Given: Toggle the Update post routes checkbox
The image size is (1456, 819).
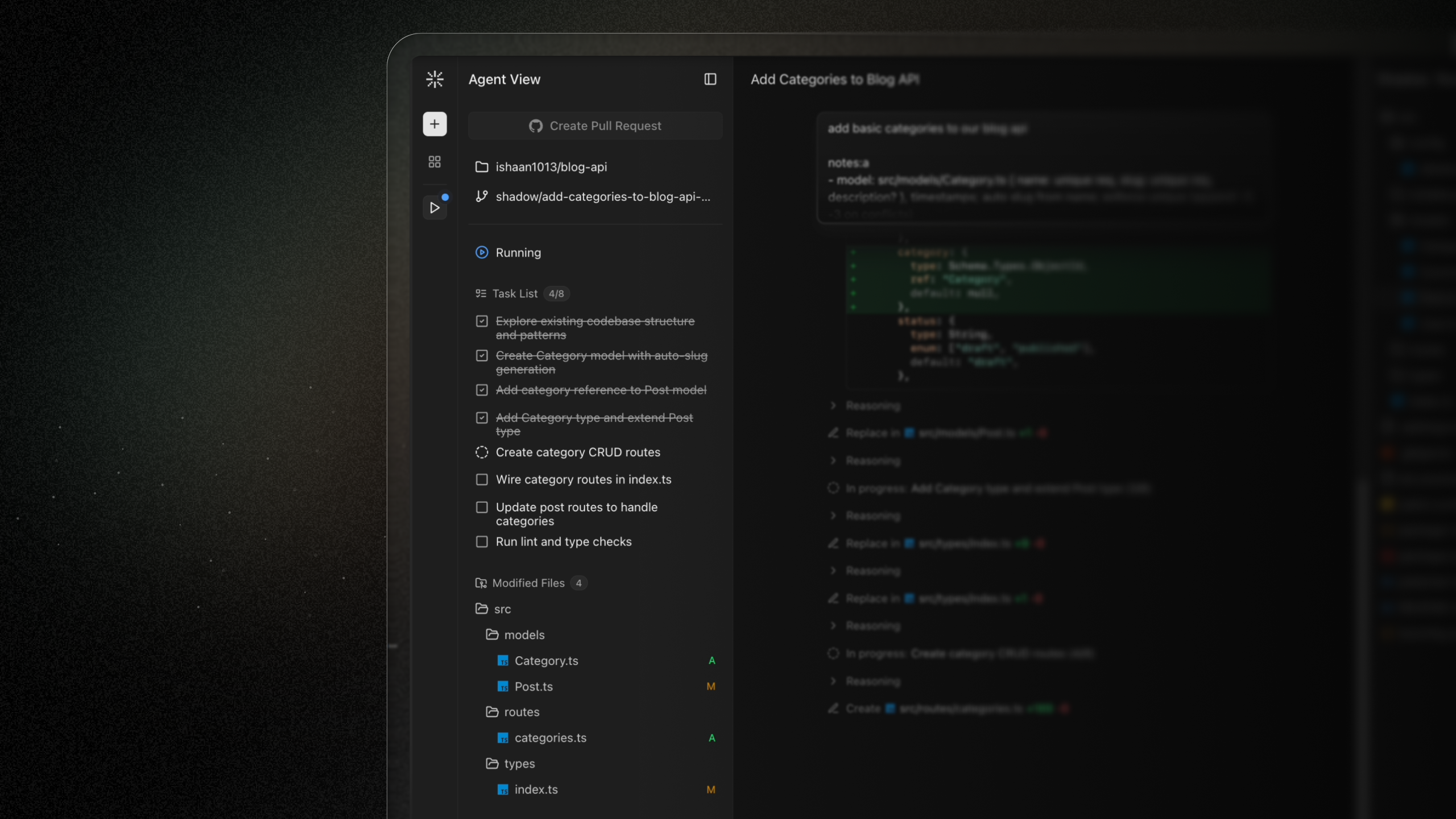Looking at the screenshot, I should click(x=482, y=507).
